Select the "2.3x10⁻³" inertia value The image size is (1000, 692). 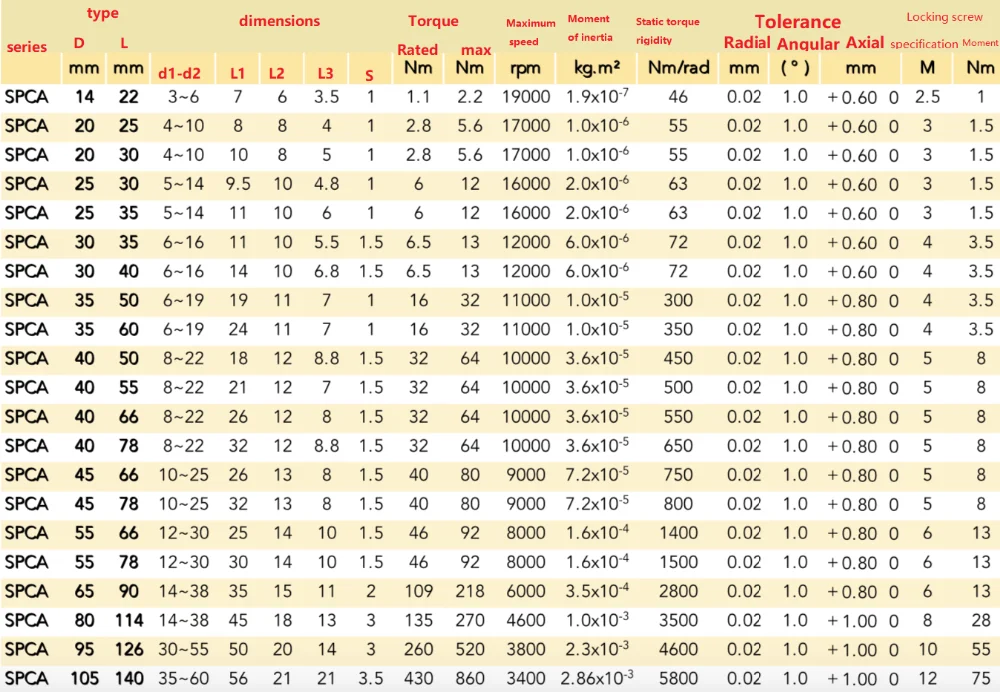click(597, 649)
